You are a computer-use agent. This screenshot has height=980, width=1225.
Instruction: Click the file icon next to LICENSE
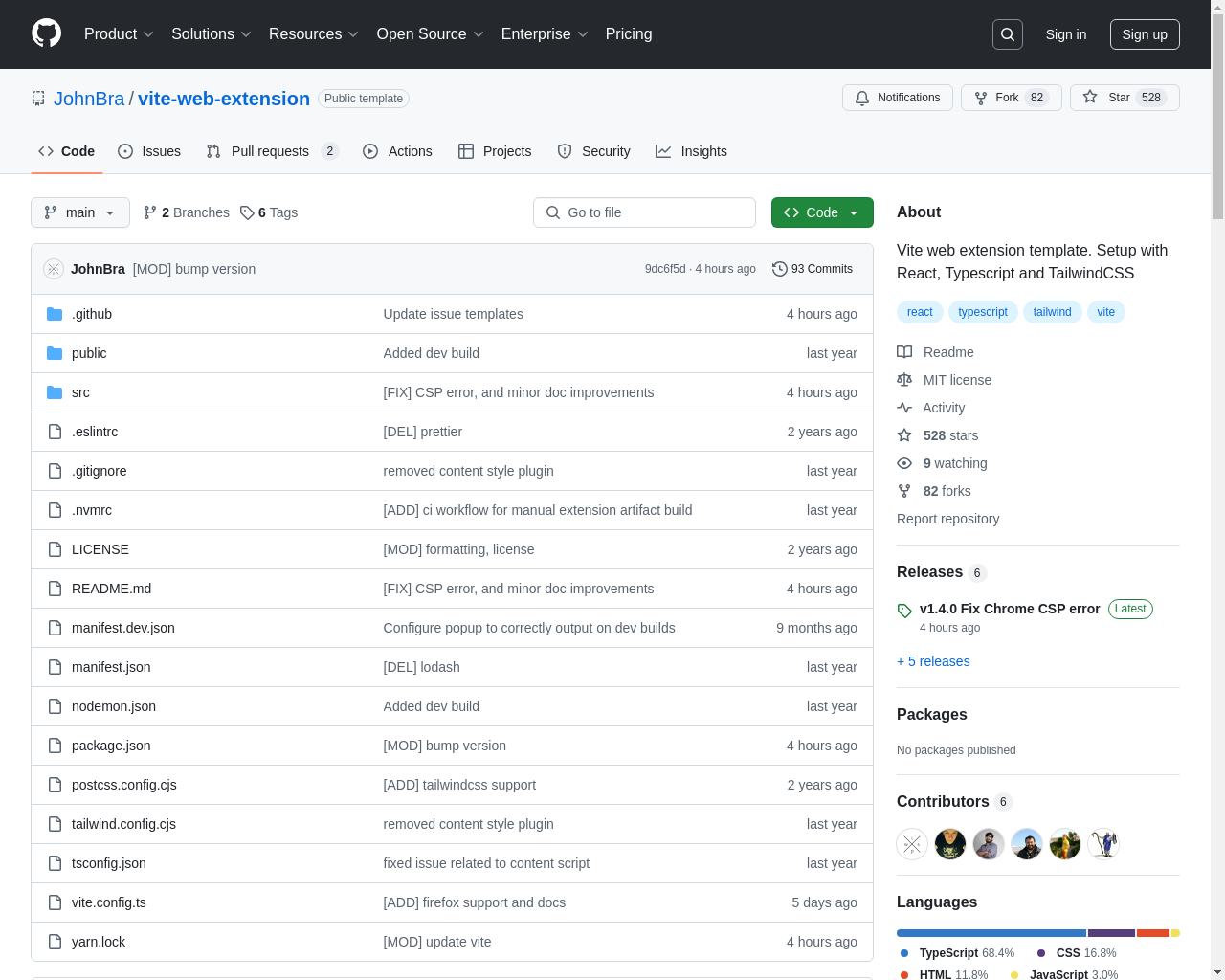[x=55, y=549]
